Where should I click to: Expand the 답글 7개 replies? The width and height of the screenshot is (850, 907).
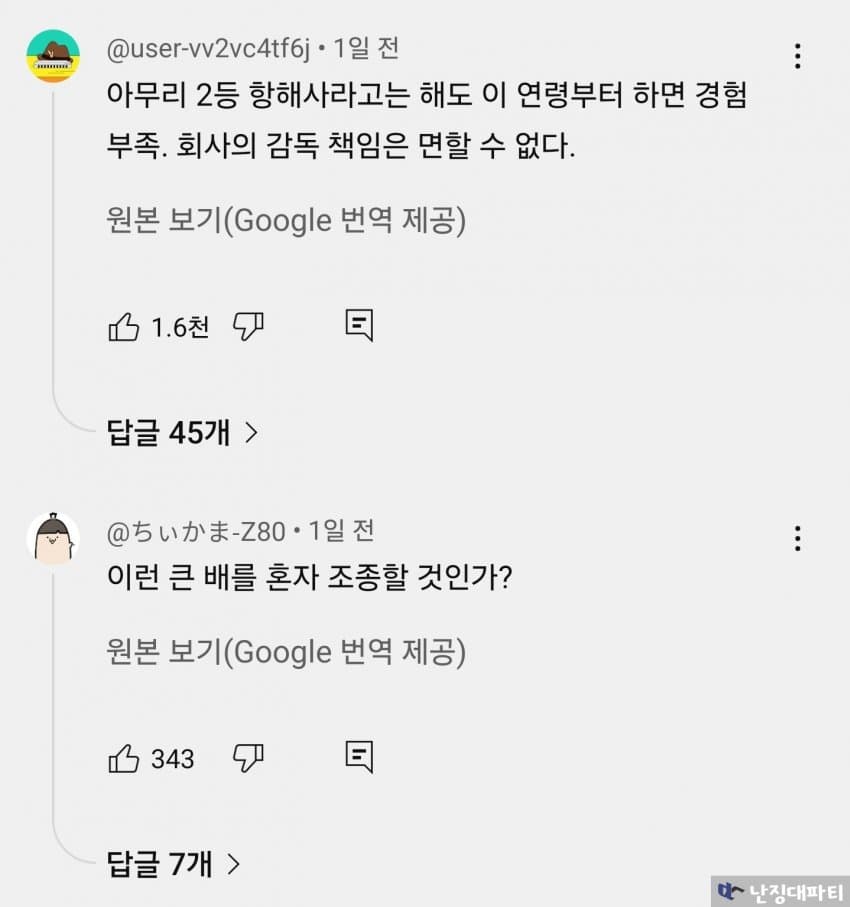point(174,863)
